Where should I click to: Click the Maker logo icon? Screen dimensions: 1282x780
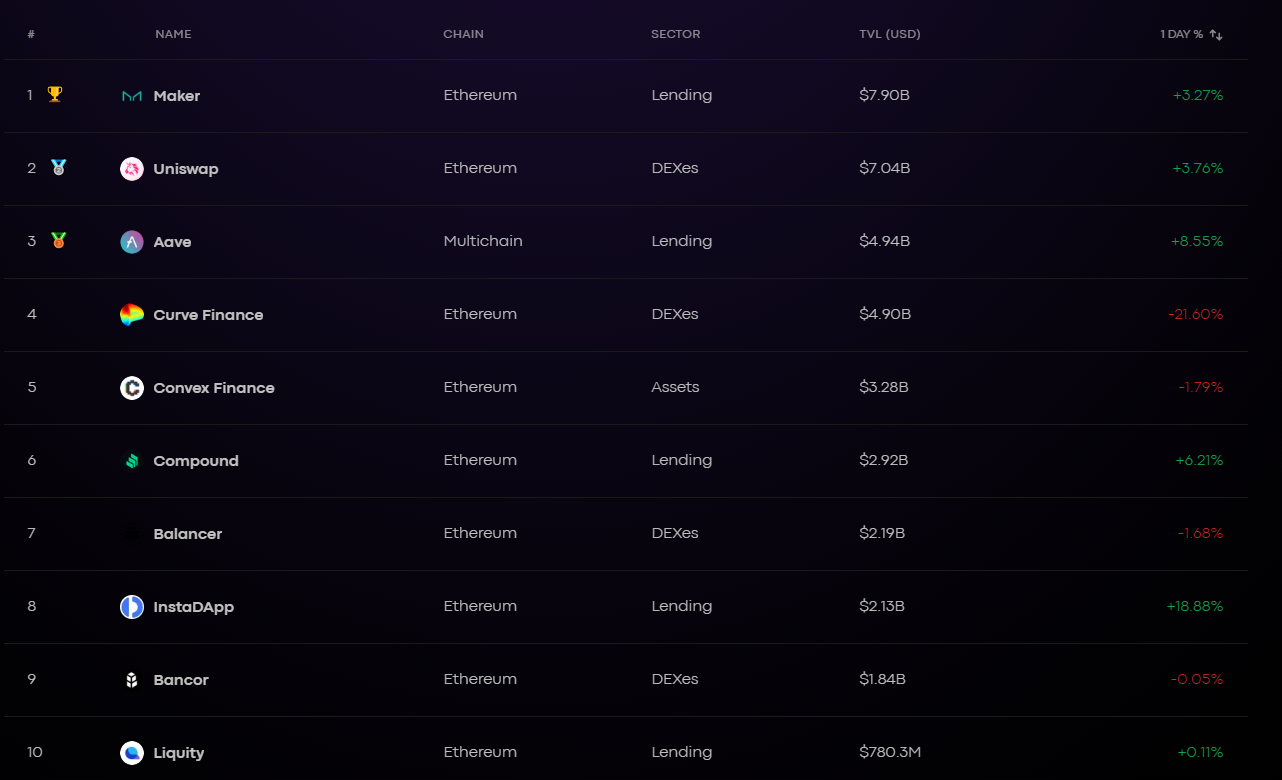(x=132, y=96)
